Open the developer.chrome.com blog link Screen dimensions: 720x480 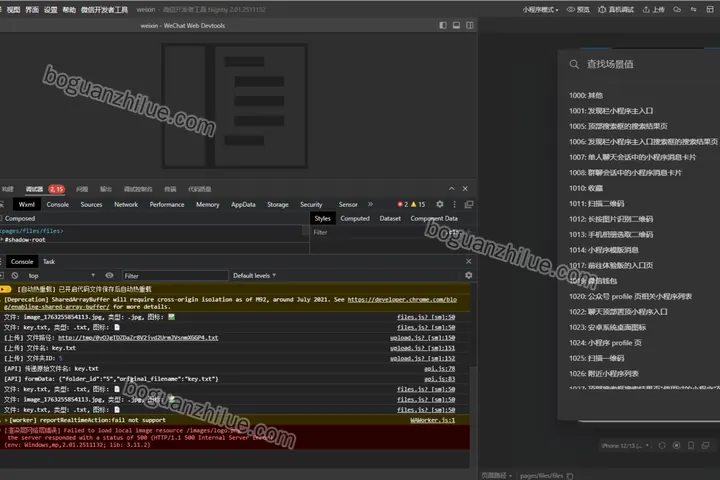pyautogui.click(x=402, y=299)
